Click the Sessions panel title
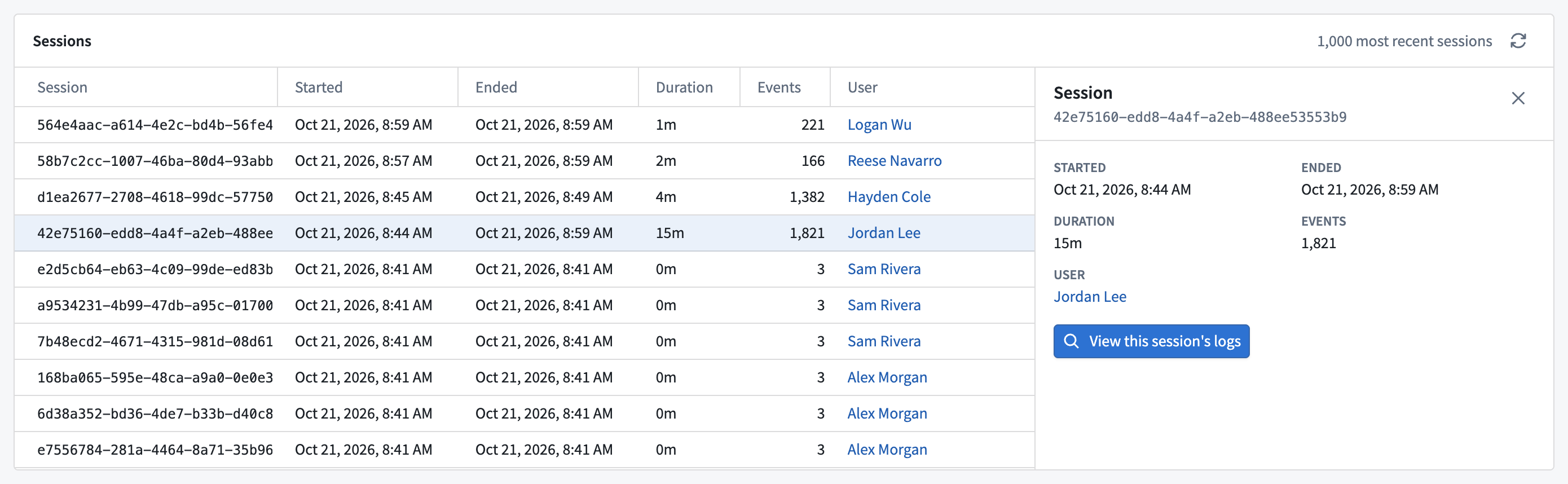The image size is (1568, 484). (61, 41)
